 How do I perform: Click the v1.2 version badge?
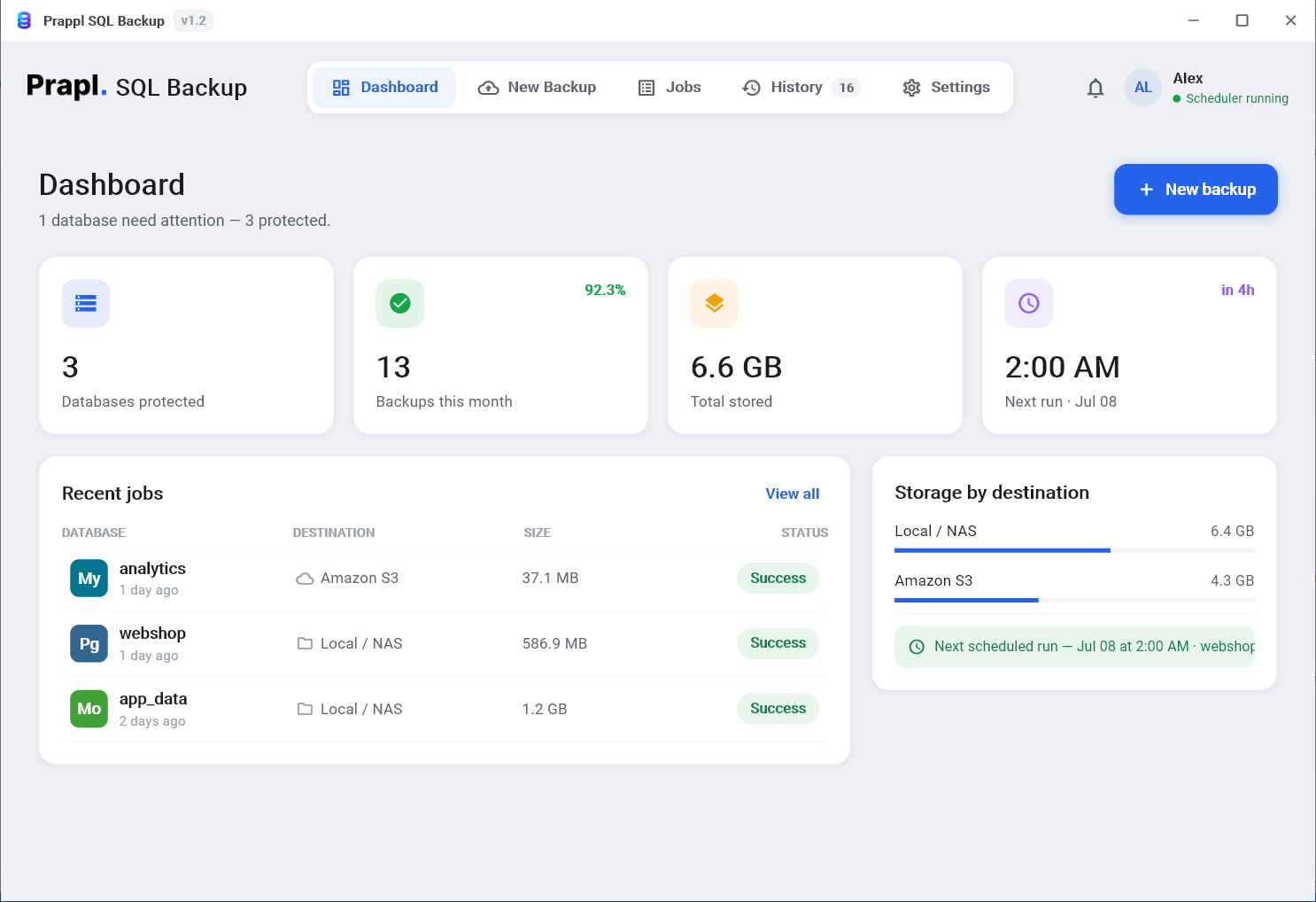click(193, 20)
